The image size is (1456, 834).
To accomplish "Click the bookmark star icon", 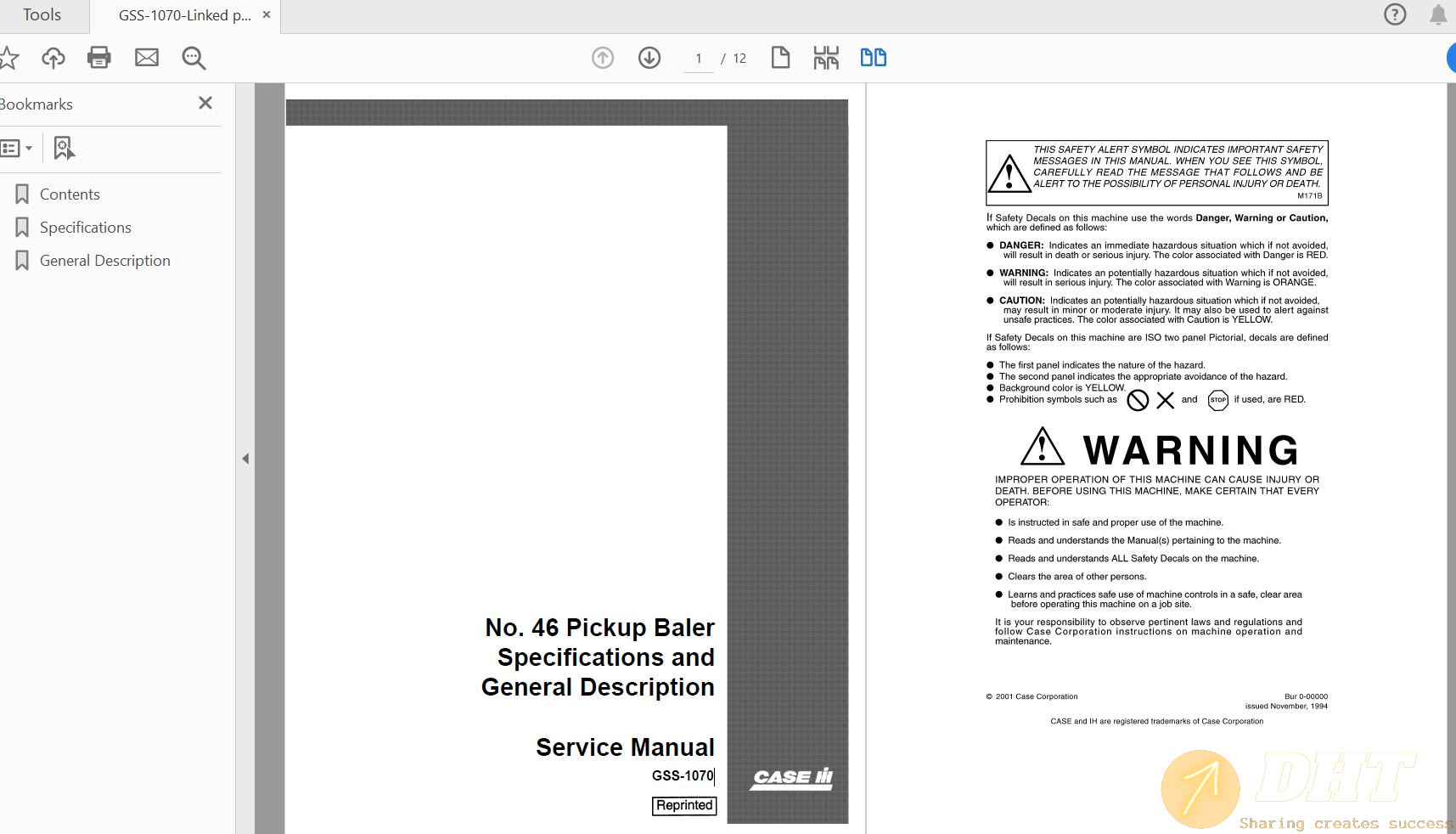I will pos(8,58).
